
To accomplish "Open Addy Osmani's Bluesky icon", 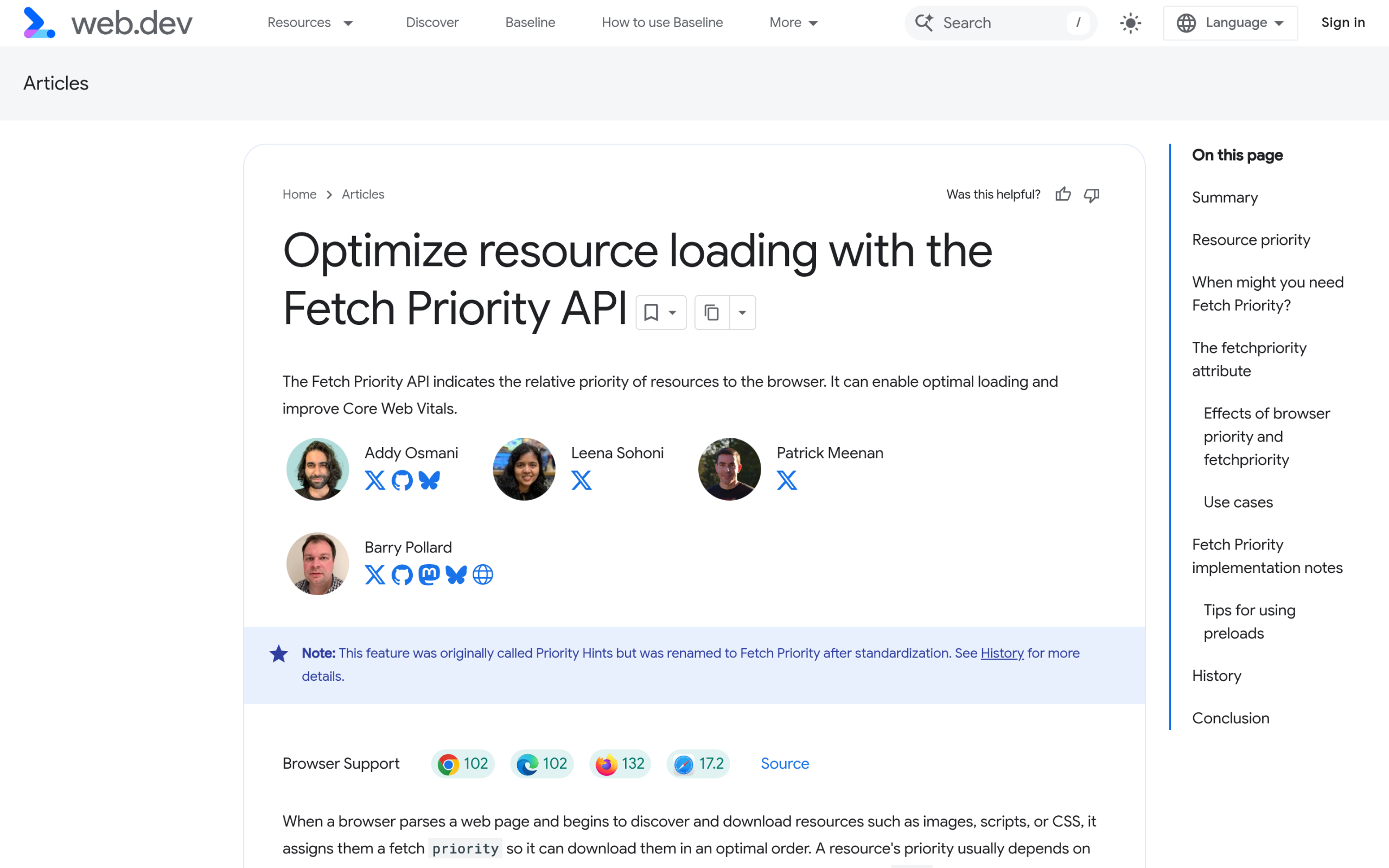I will 429,480.
